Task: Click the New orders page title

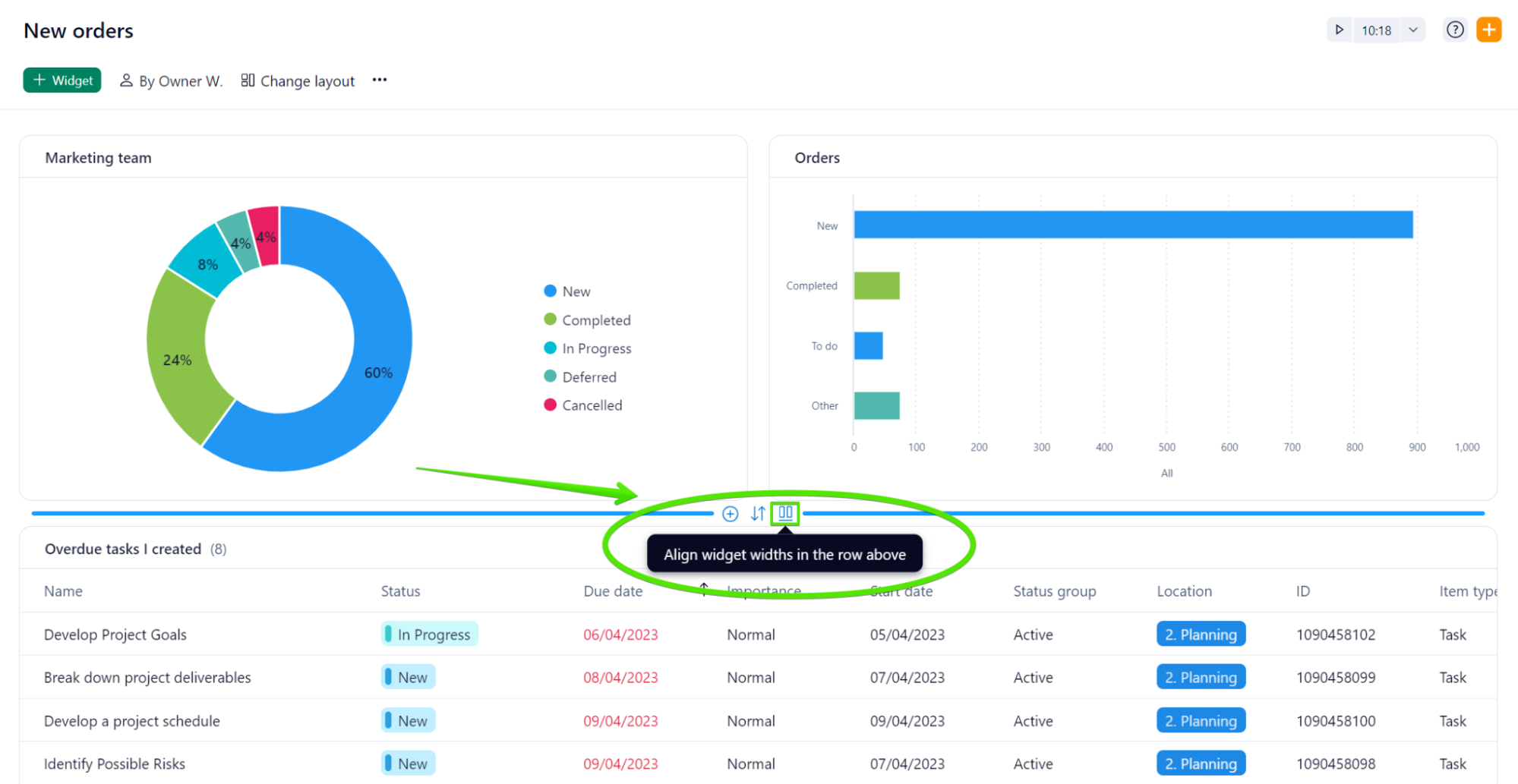Action: tap(78, 30)
